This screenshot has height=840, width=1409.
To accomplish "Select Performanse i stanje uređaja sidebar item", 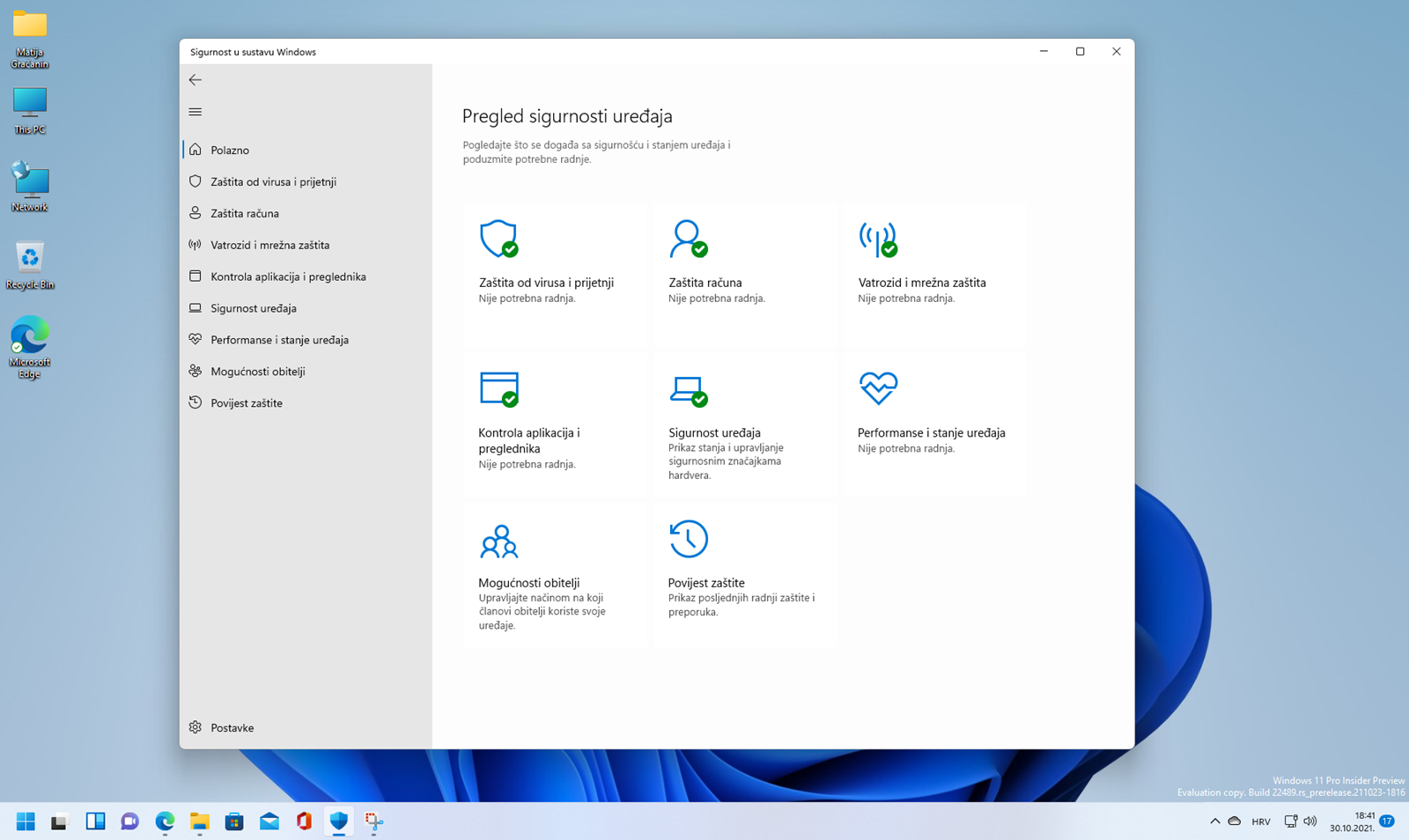I will pyautogui.click(x=306, y=340).
